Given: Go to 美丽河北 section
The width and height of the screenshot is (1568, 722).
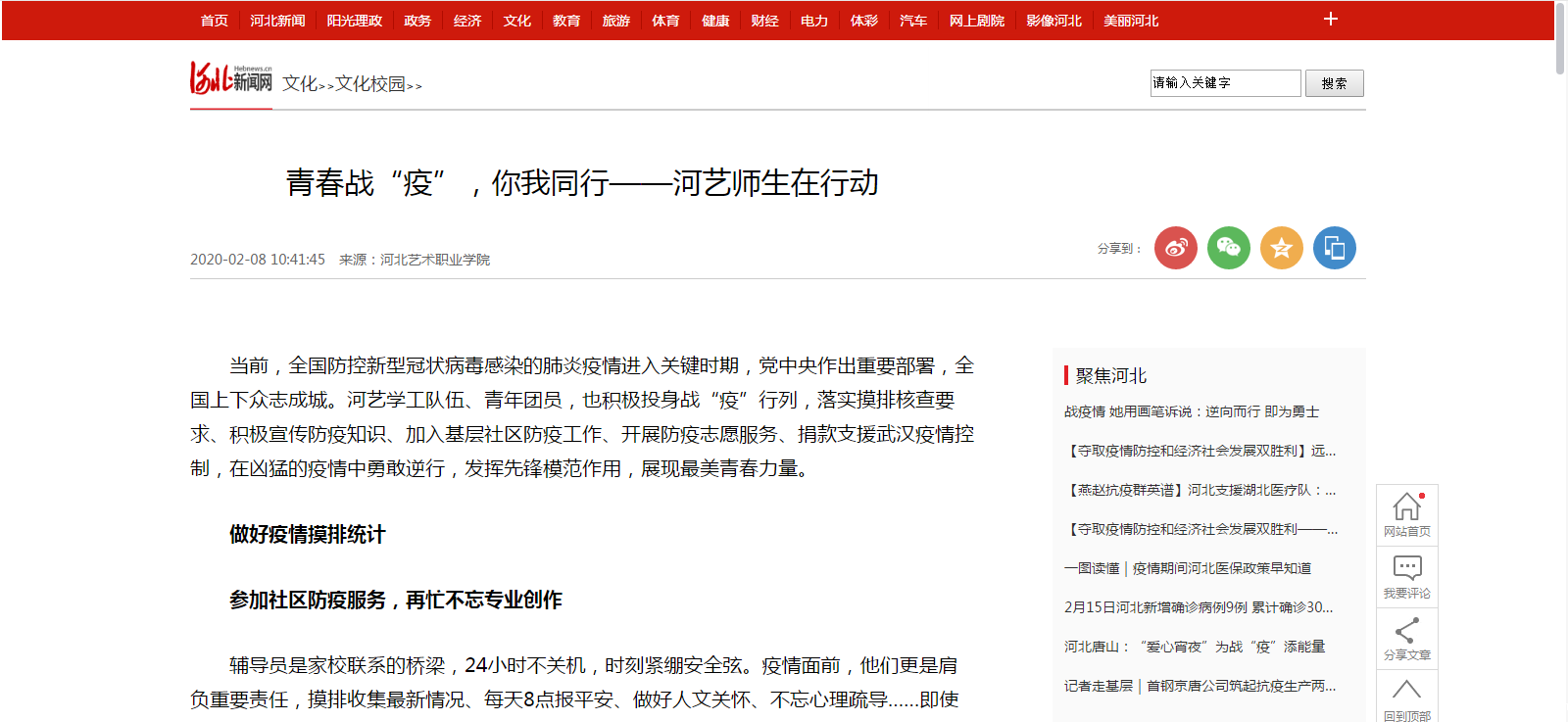Looking at the screenshot, I should tap(1131, 21).
